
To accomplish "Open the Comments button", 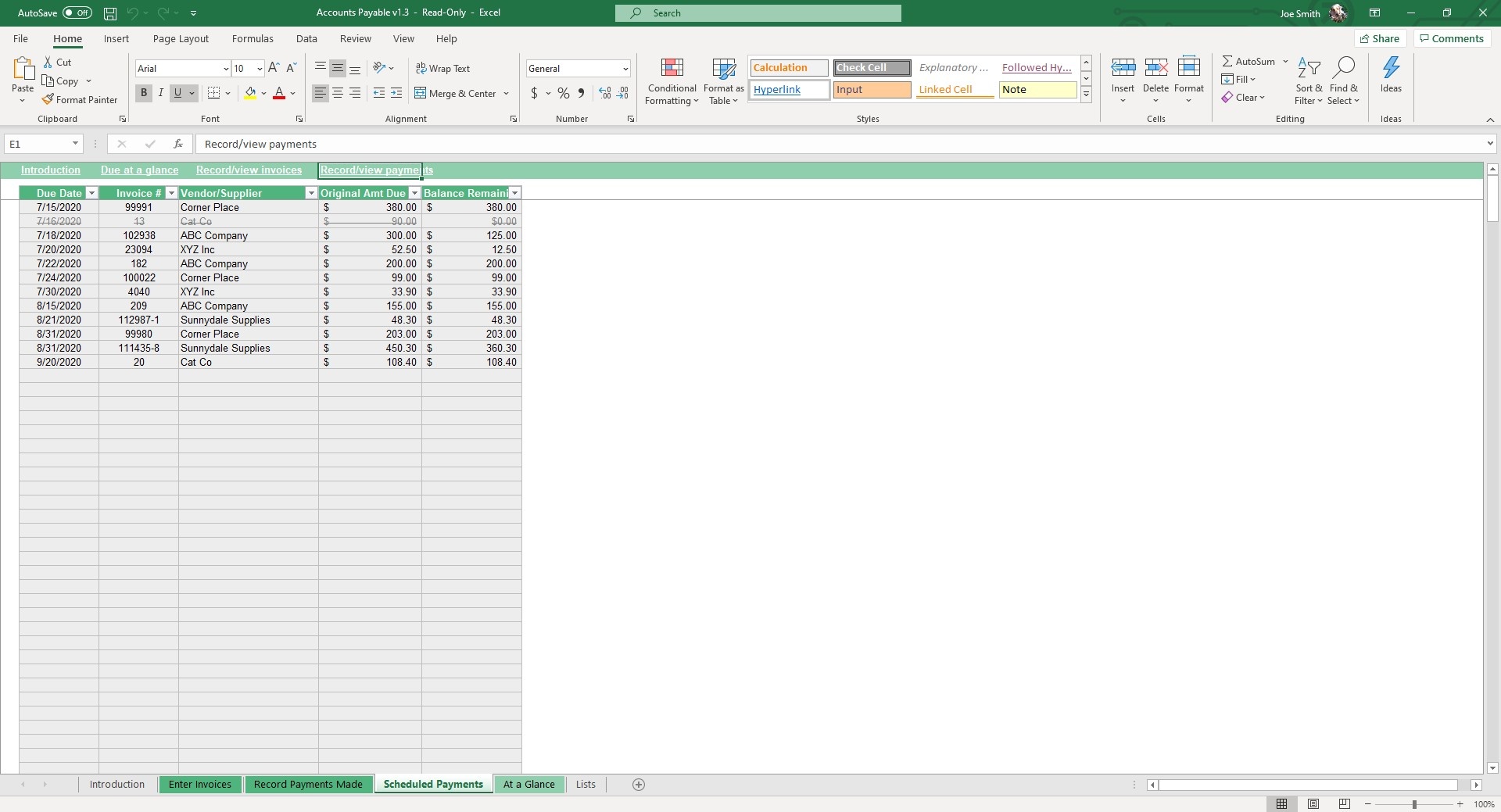I will [x=1452, y=38].
